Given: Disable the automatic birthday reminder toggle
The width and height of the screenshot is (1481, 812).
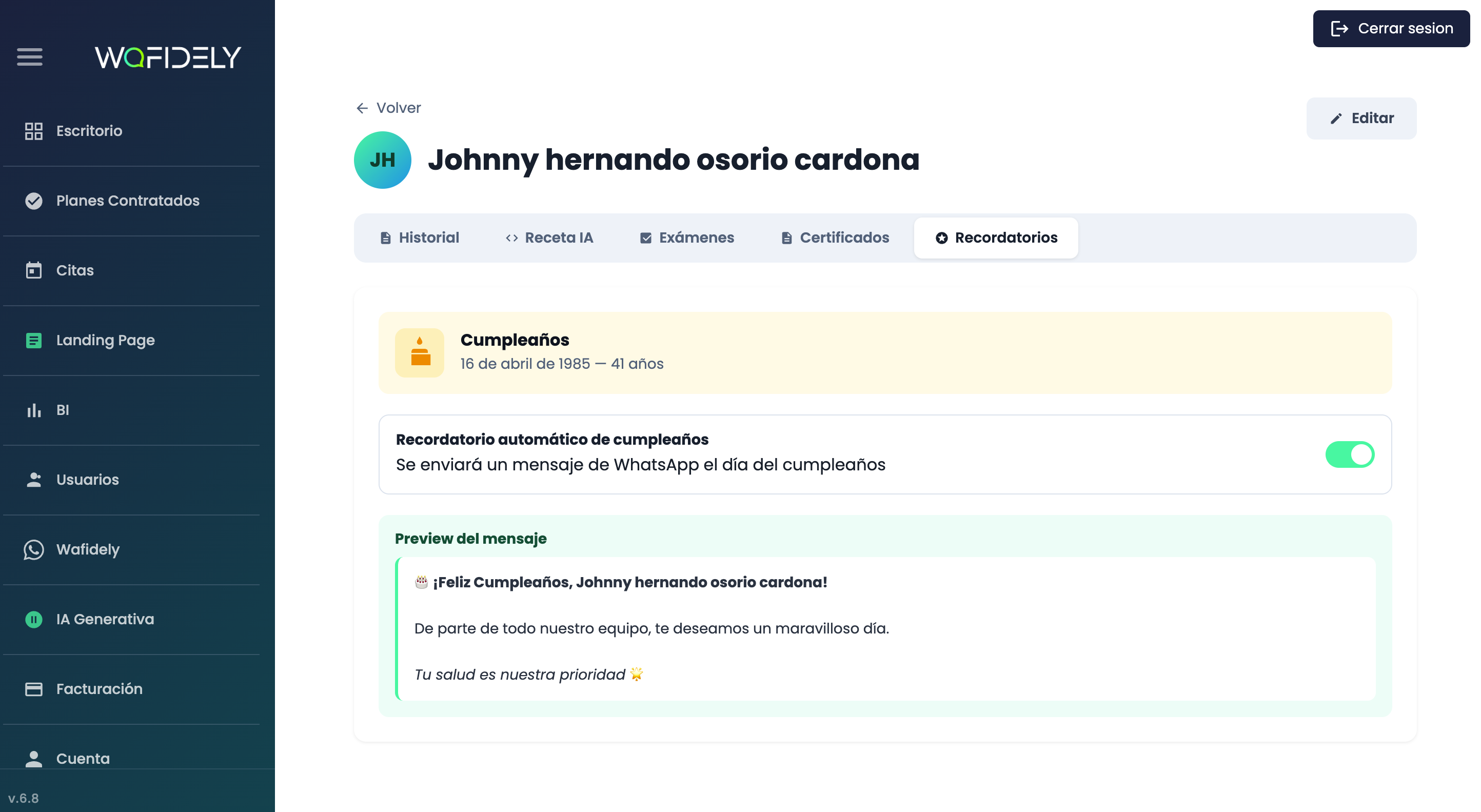Looking at the screenshot, I should coord(1349,454).
